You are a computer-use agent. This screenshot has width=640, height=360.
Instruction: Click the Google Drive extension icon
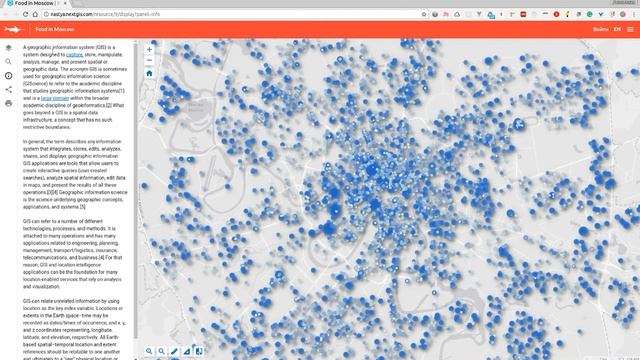click(457, 14)
